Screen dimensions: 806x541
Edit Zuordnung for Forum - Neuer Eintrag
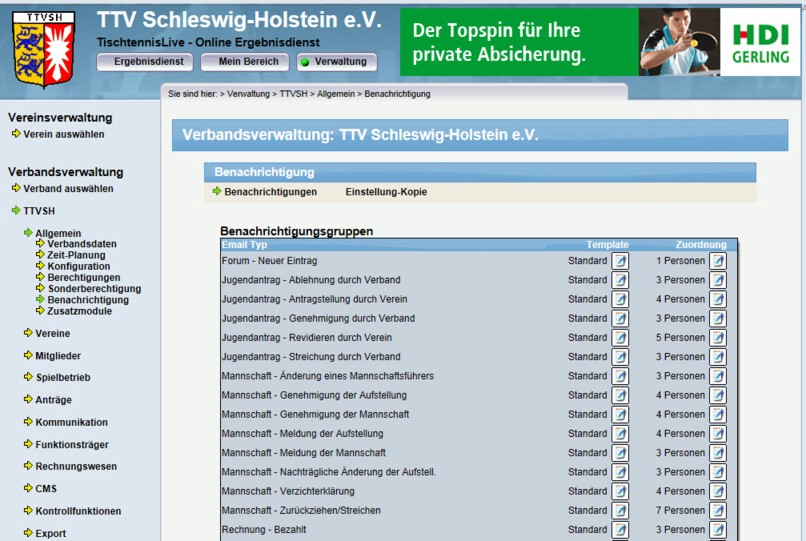point(717,261)
